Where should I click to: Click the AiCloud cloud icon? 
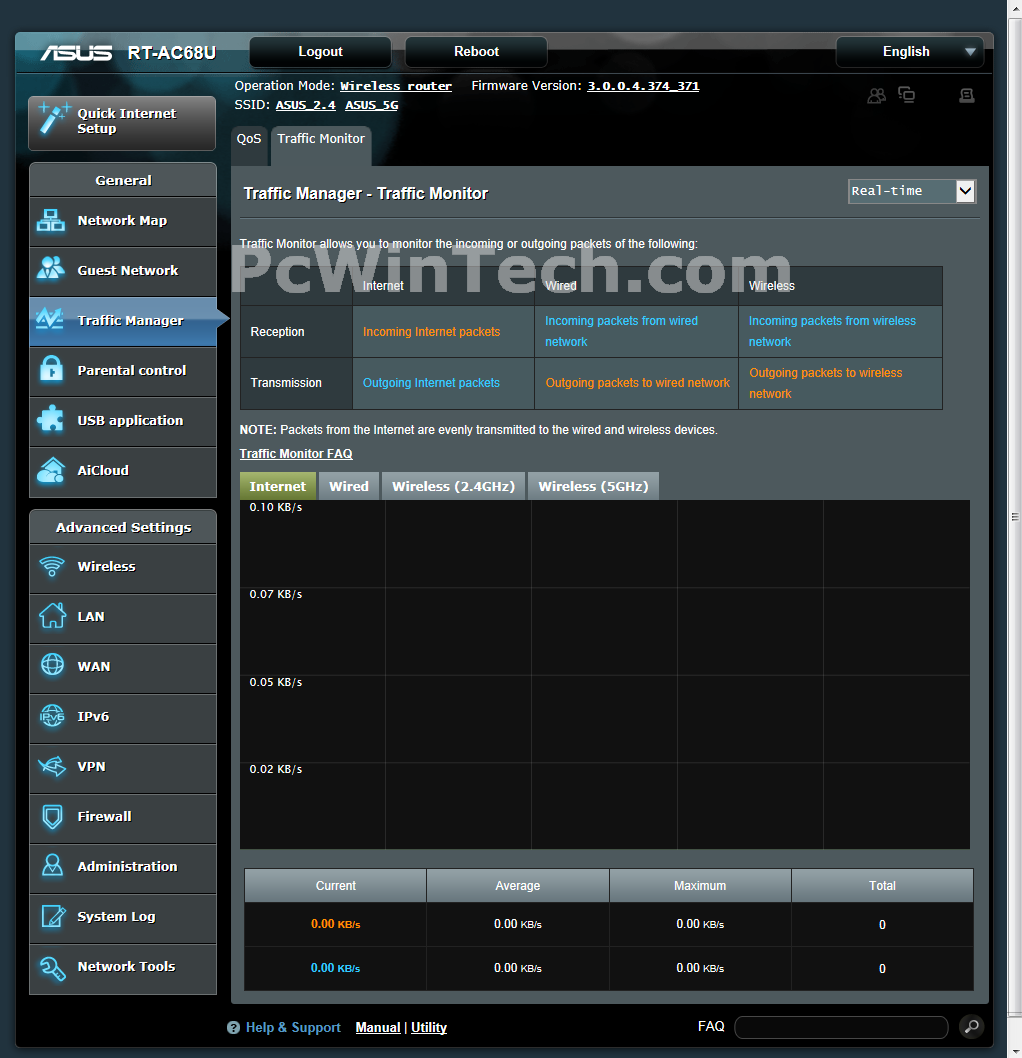[51, 470]
